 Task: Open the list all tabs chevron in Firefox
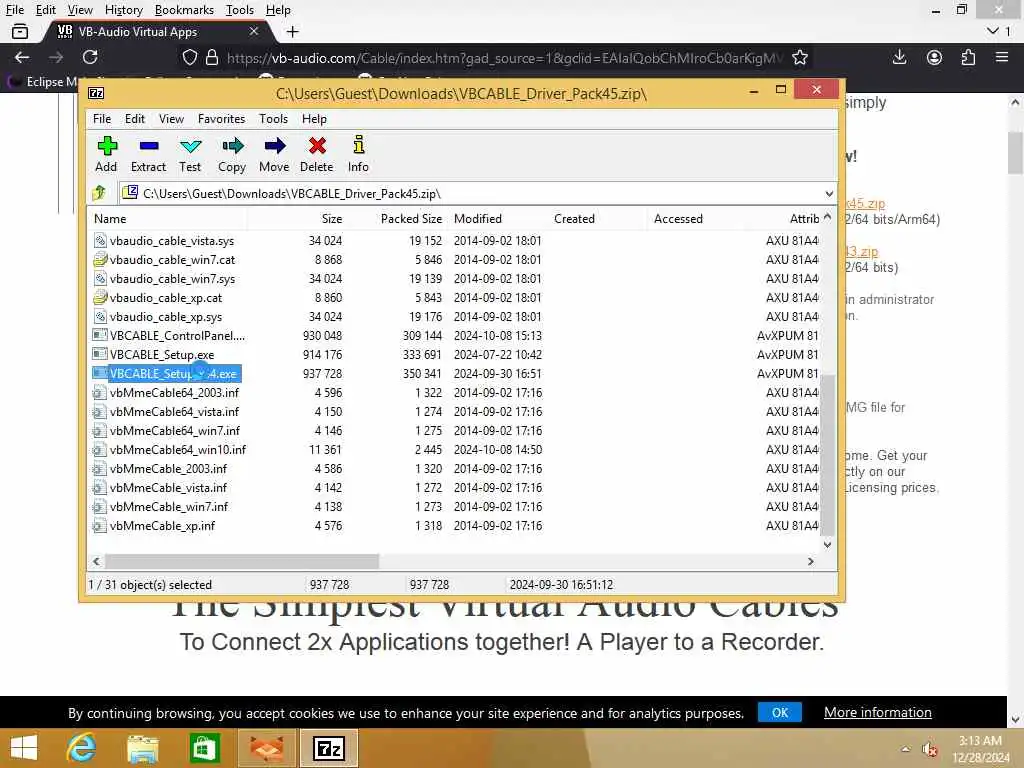(x=993, y=31)
